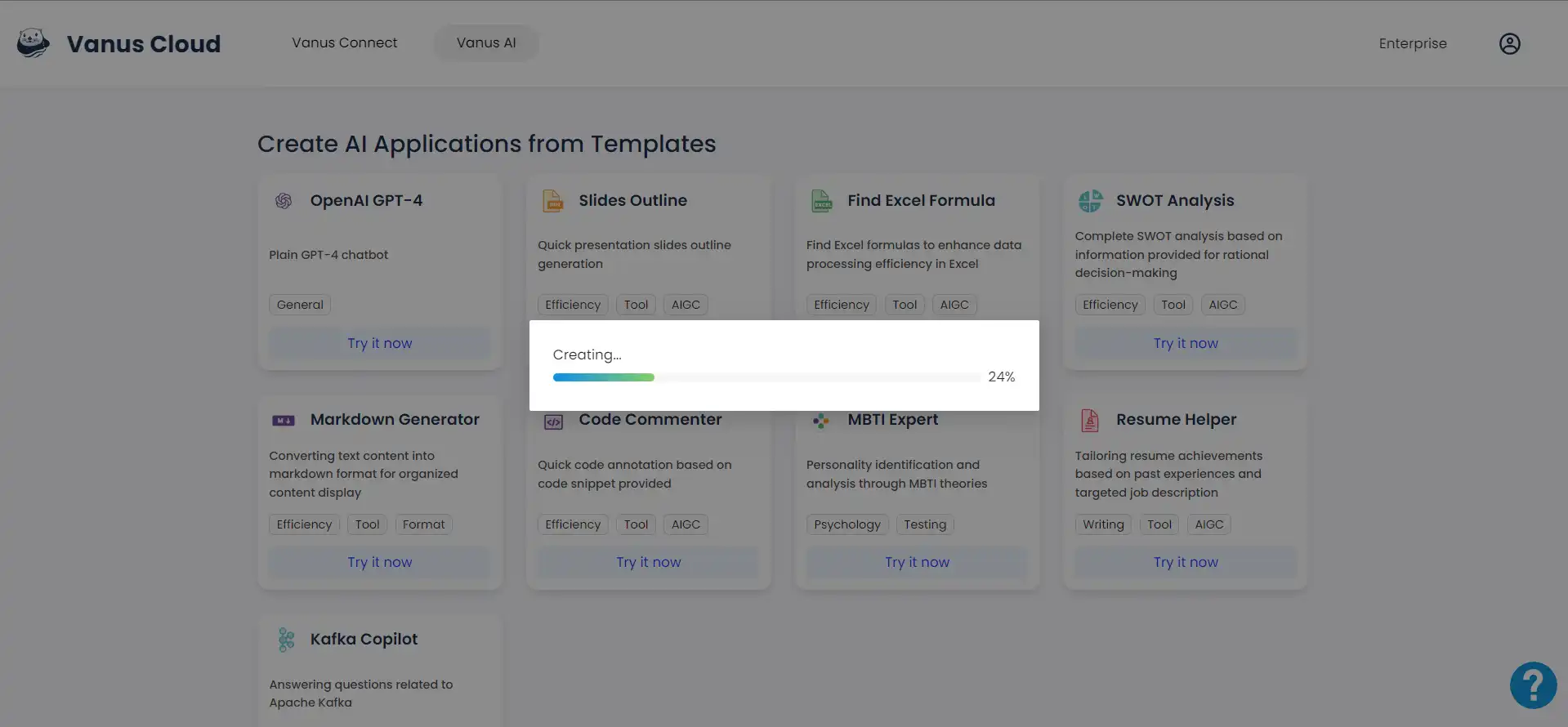Viewport: 1568px width, 727px height.
Task: Click the Efficiency tag on Find Excel Formula
Action: [842, 305]
